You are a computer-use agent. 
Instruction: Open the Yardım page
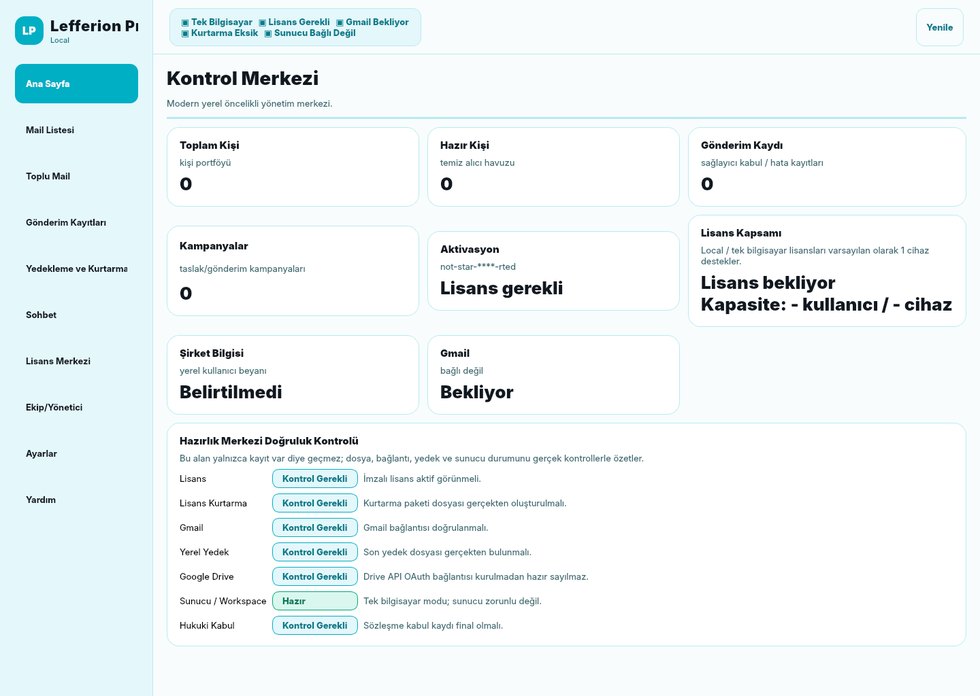click(76, 500)
